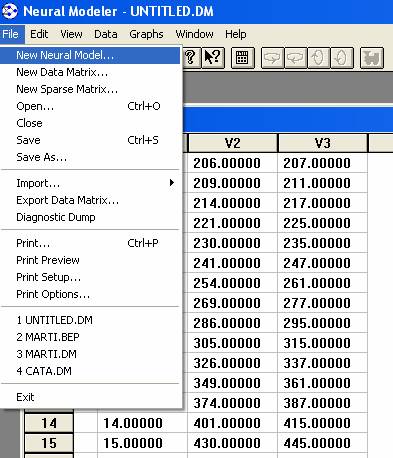The height and width of the screenshot is (458, 393).
Task: Click the left-arrow loop toolbar icon
Action: coord(295,58)
